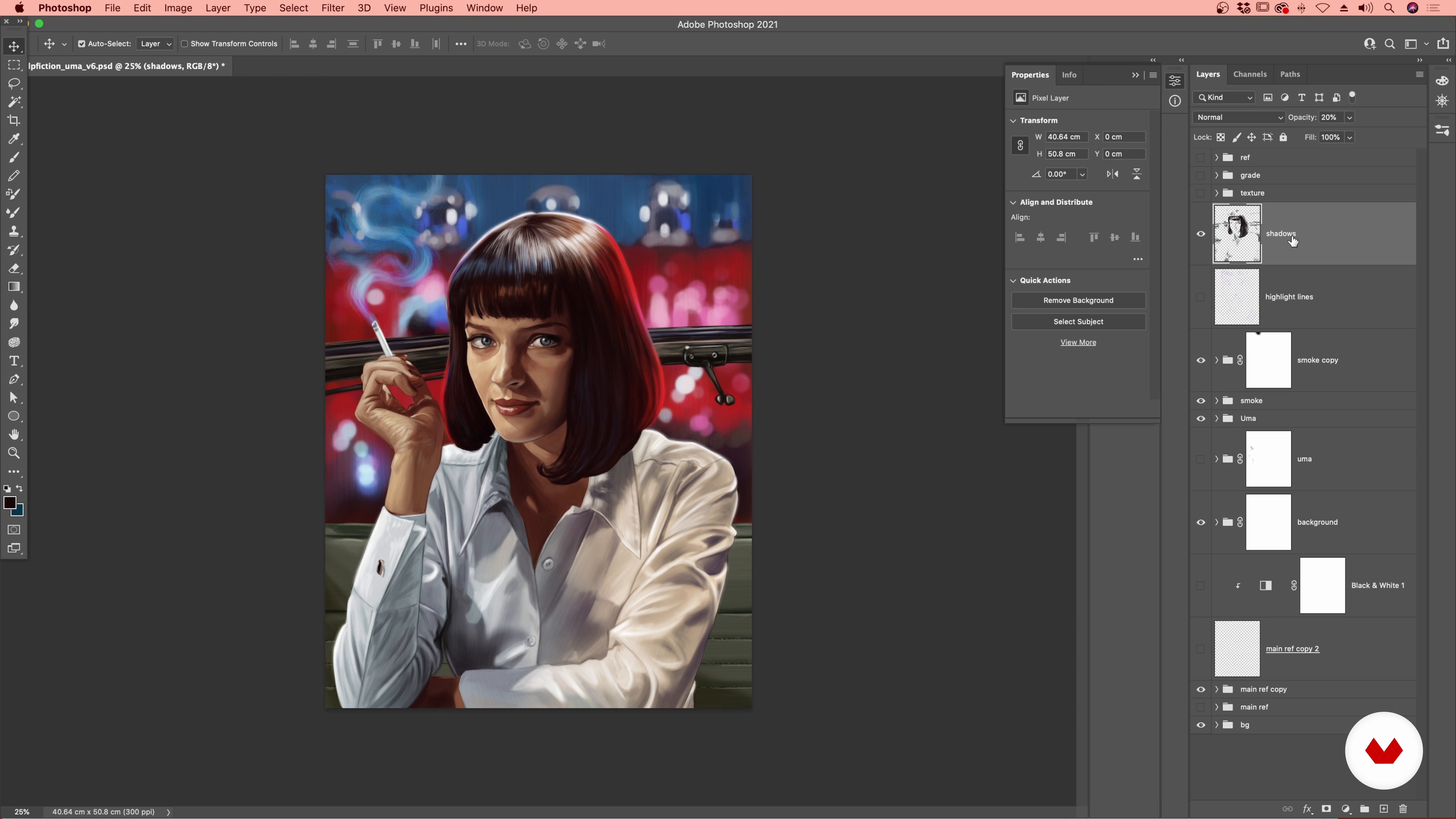Open the Fill value dropdown arrow
This screenshot has height=819, width=1456.
pos(1349,137)
